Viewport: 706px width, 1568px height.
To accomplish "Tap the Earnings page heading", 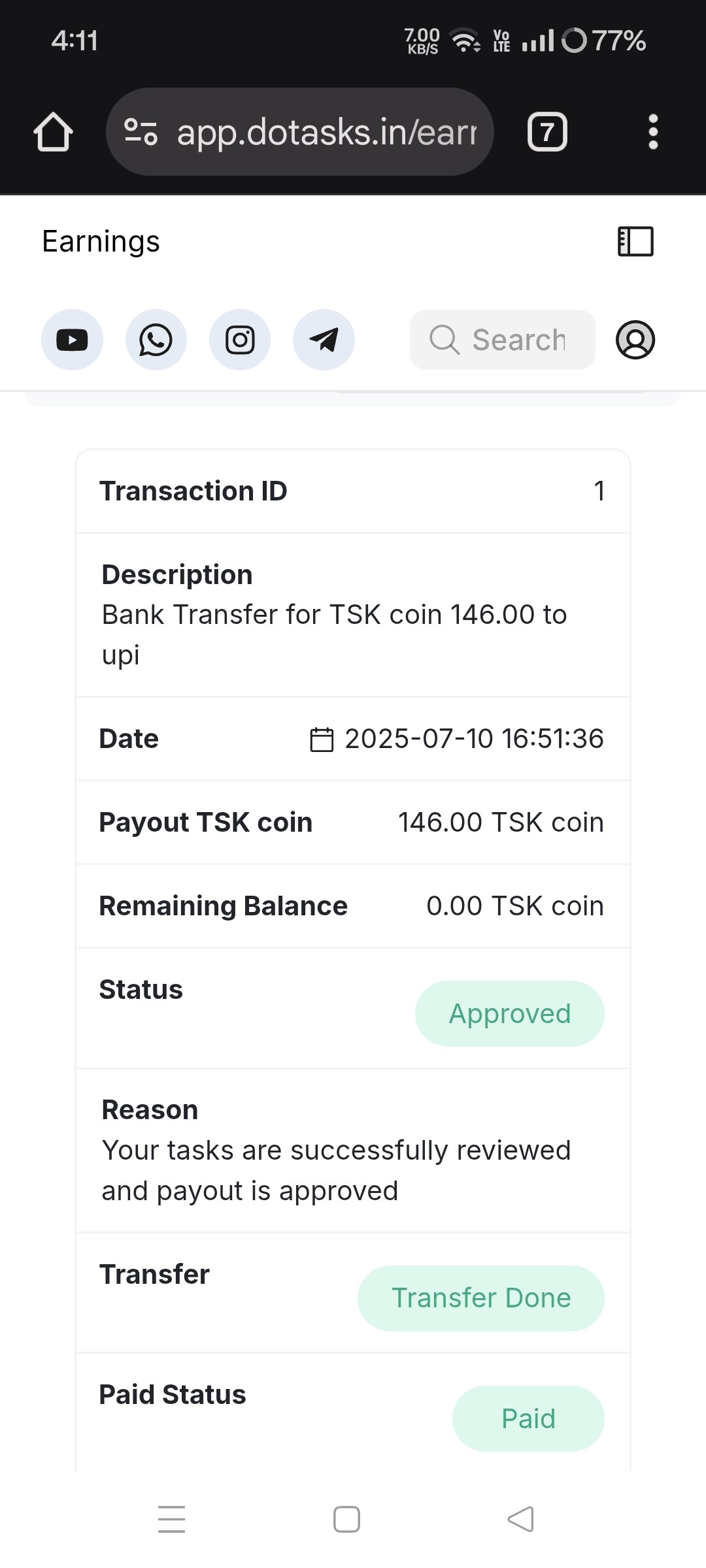I will [101, 242].
